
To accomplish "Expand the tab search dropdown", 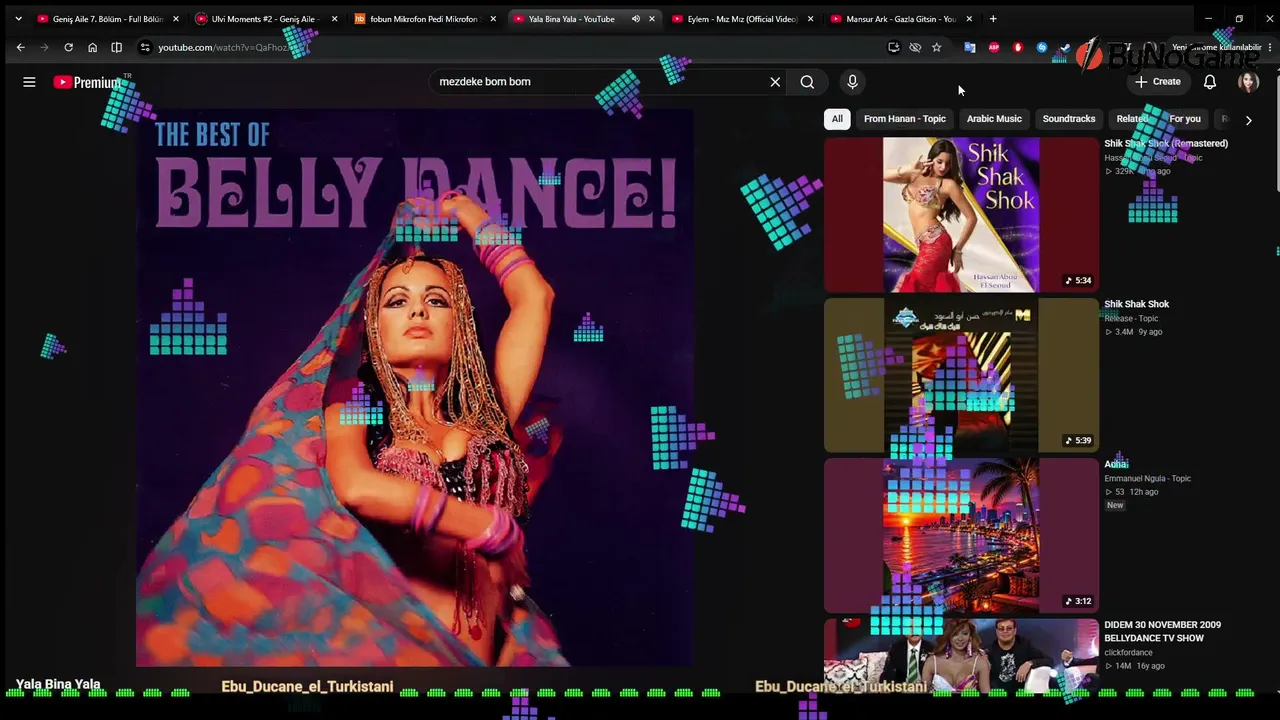I will click(18, 19).
